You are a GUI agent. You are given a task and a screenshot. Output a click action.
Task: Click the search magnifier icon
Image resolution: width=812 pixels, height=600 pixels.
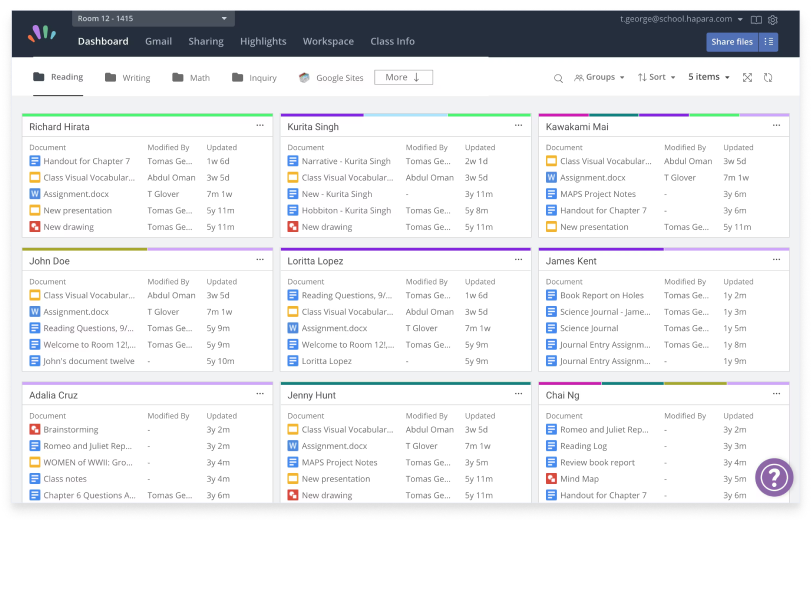[559, 78]
